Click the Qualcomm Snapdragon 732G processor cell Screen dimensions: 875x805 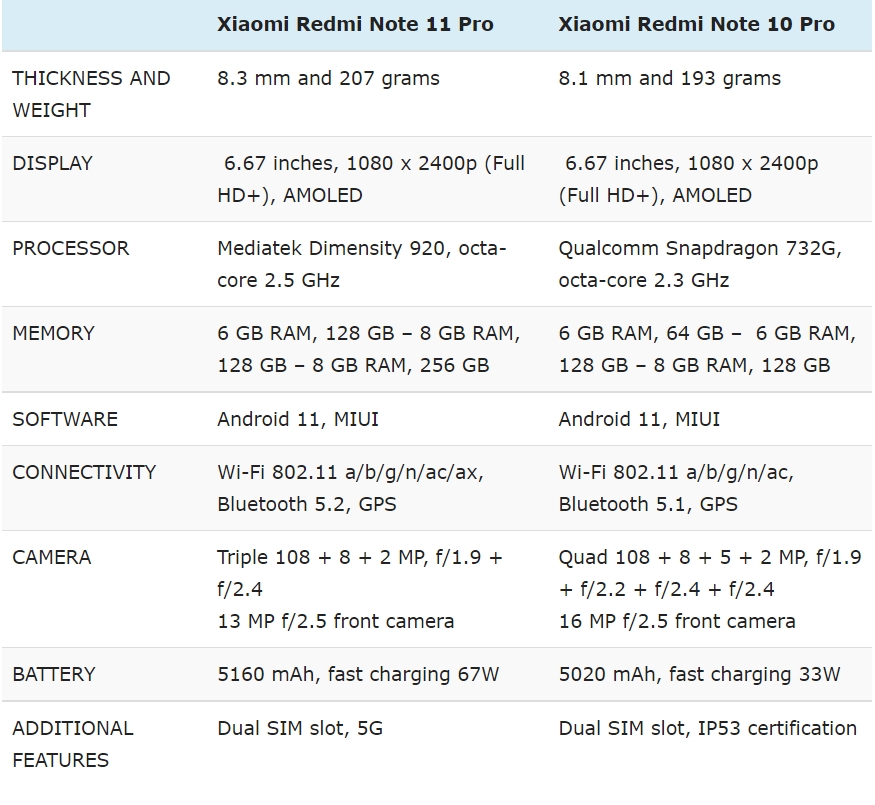click(700, 264)
